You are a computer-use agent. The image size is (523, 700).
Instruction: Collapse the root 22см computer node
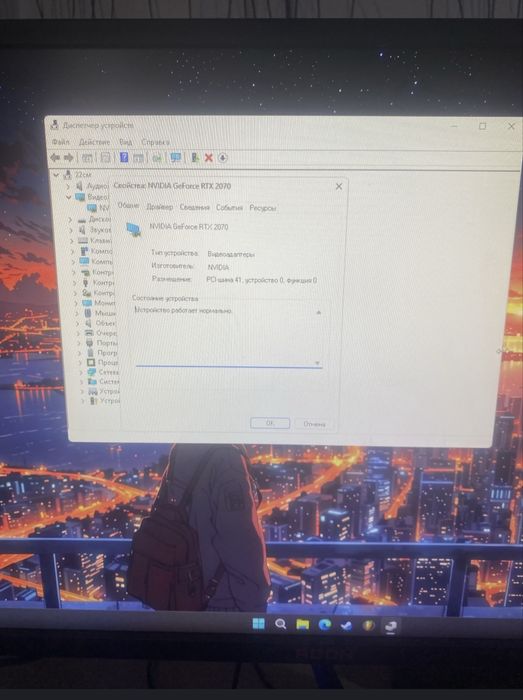pos(56,175)
